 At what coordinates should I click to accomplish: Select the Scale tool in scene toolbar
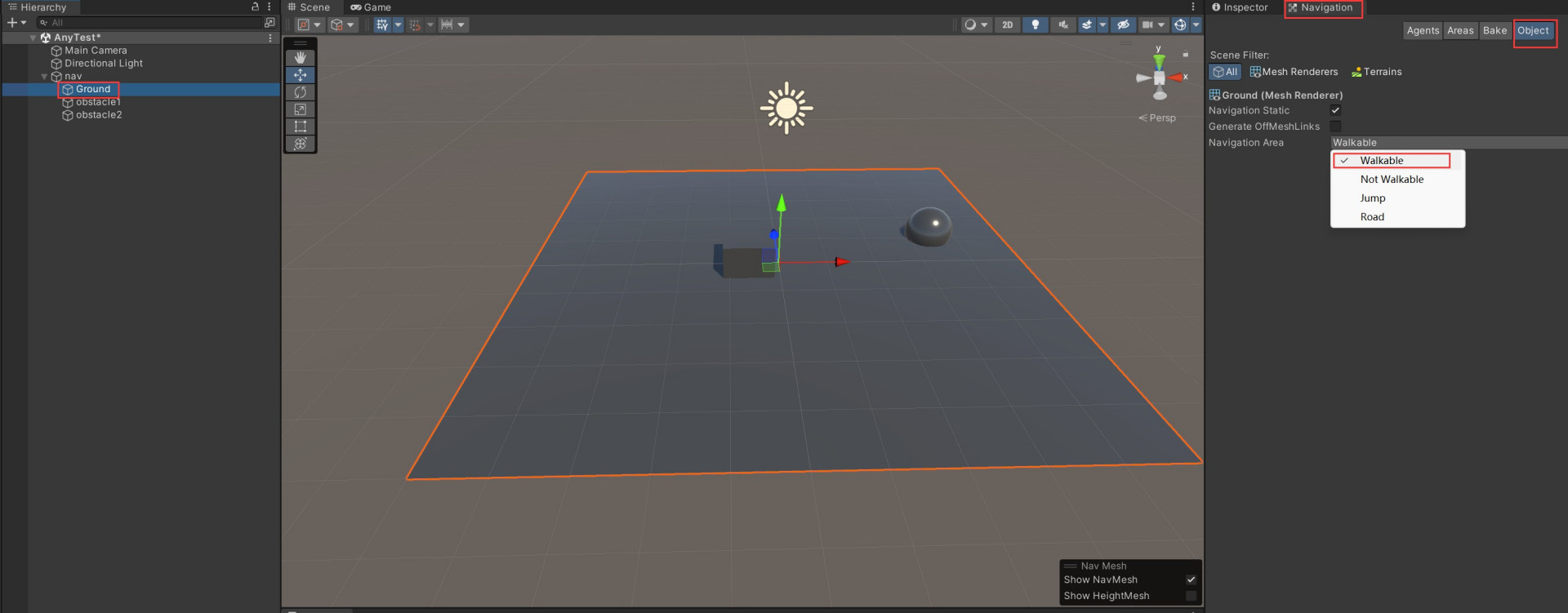(x=300, y=109)
